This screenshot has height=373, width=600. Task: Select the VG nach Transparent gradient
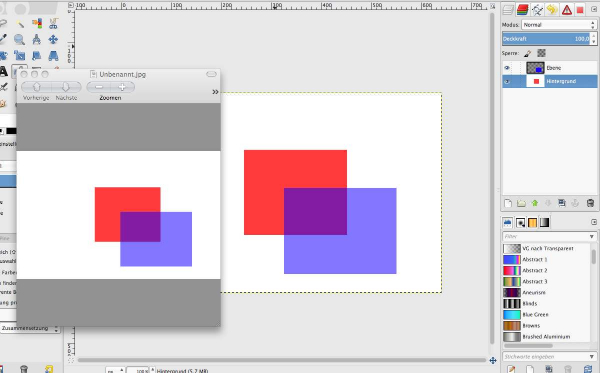(547, 248)
